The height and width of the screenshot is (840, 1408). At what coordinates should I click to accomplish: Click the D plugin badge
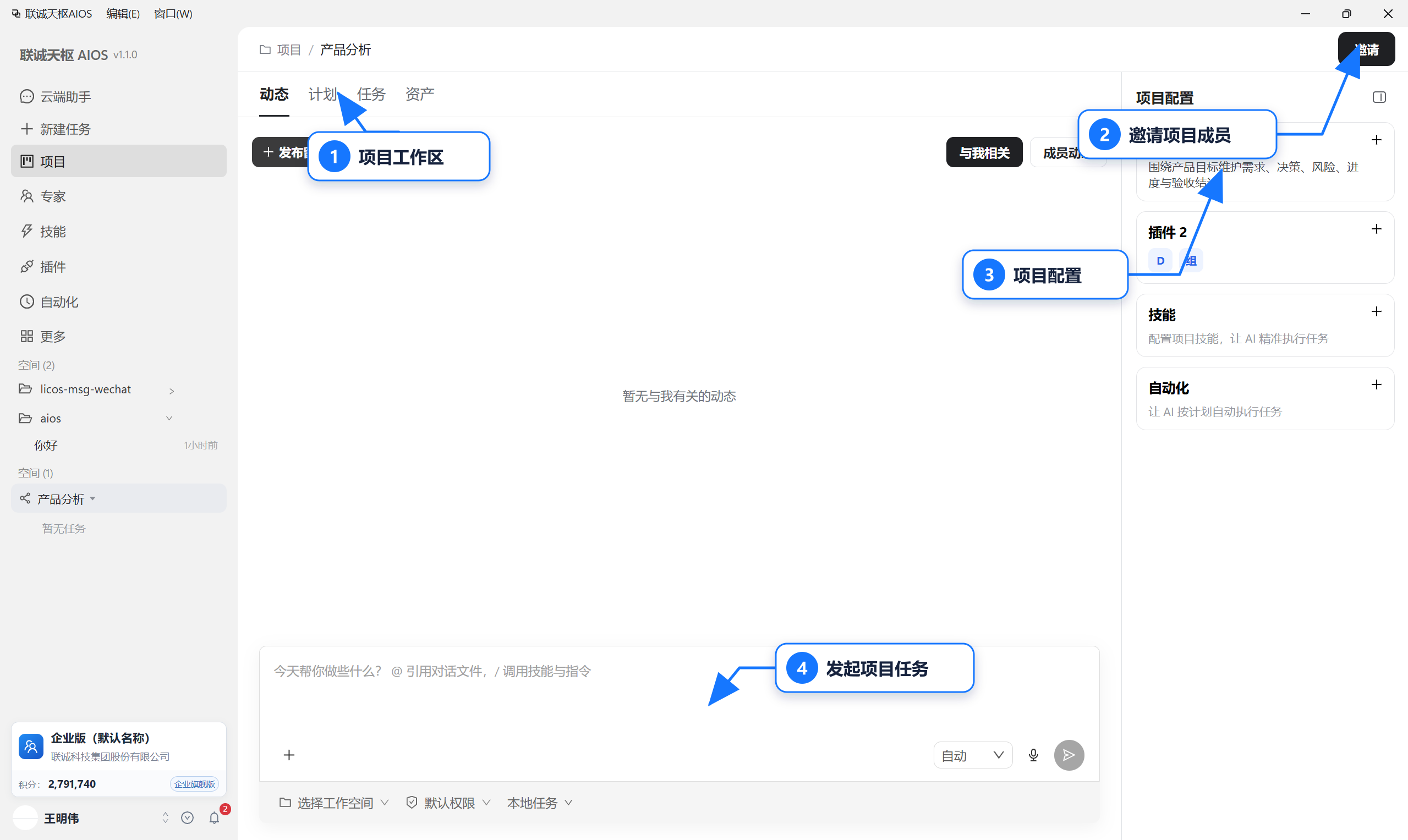1160,261
